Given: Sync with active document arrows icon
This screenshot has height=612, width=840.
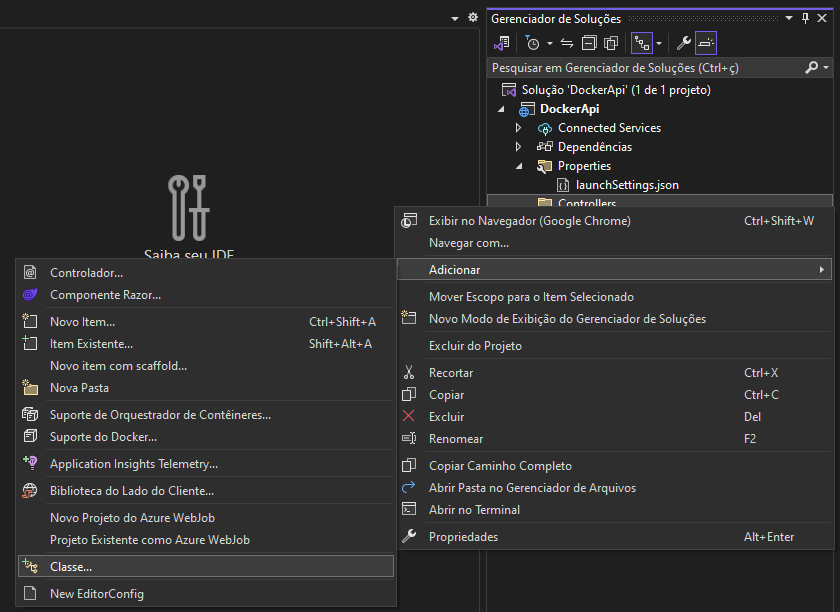Looking at the screenshot, I should (x=567, y=43).
